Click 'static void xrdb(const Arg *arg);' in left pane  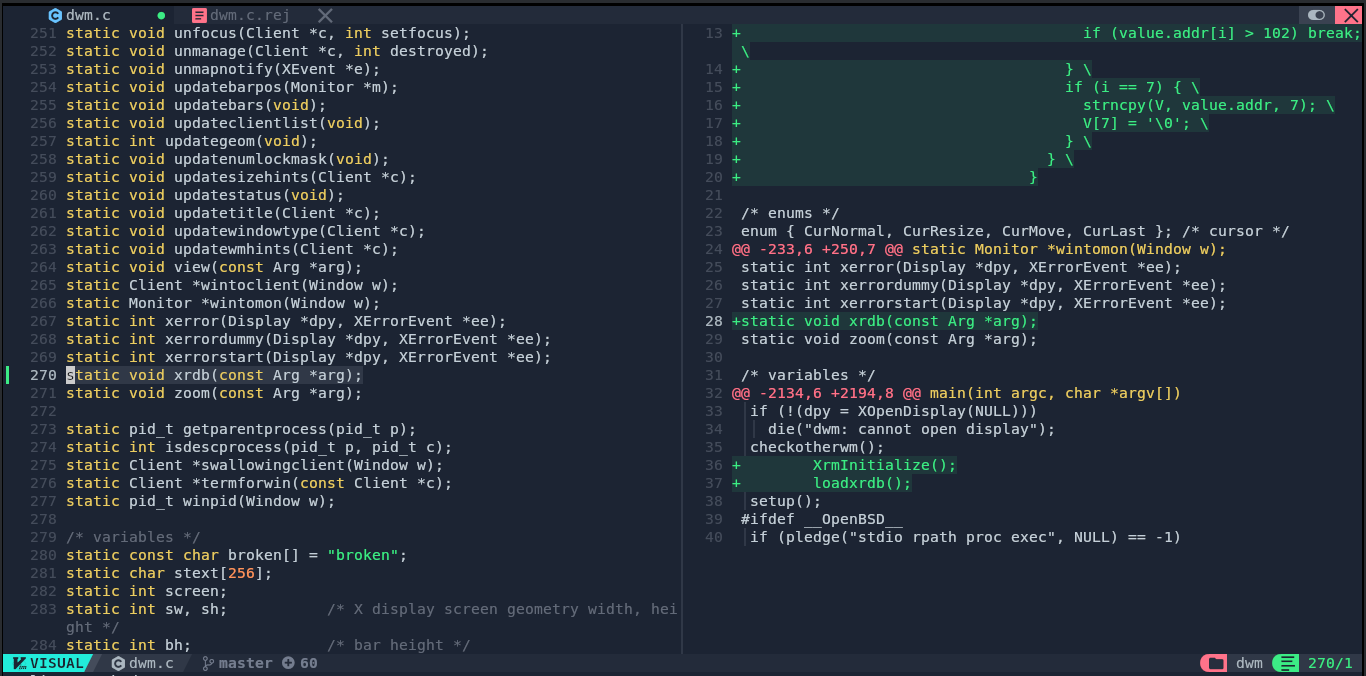[x=214, y=375]
